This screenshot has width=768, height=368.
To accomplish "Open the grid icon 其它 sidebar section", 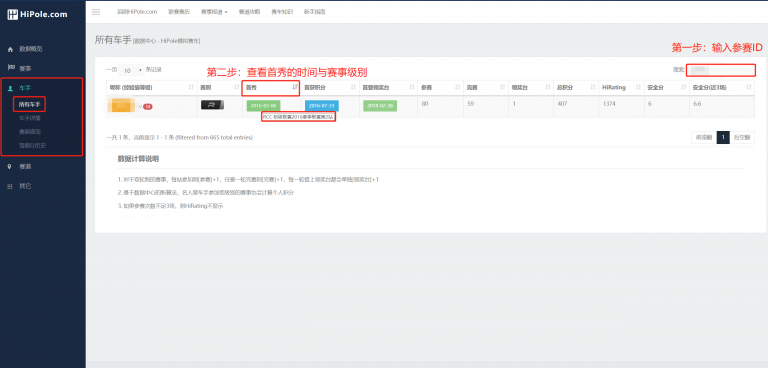I will click(x=20, y=186).
